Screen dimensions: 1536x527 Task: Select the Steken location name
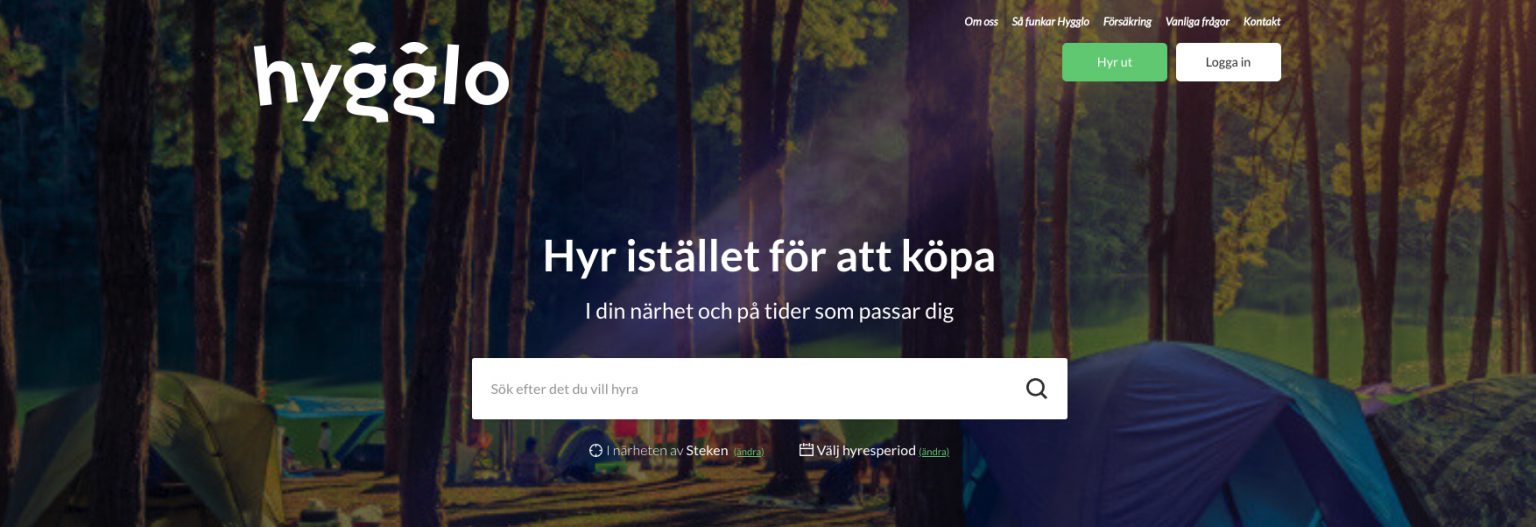[707, 451]
